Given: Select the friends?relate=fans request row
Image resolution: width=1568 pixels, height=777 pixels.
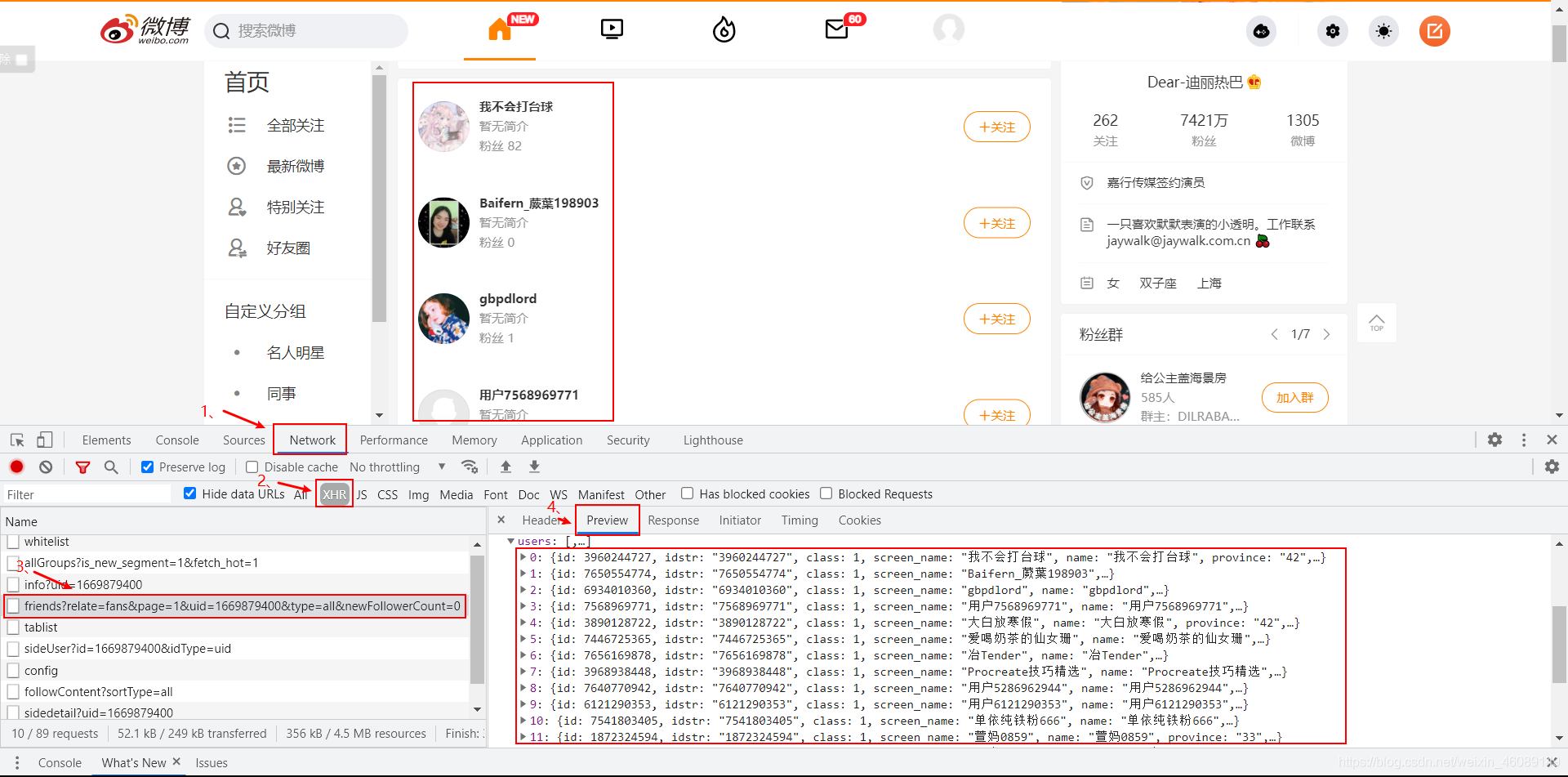Looking at the screenshot, I should point(235,605).
